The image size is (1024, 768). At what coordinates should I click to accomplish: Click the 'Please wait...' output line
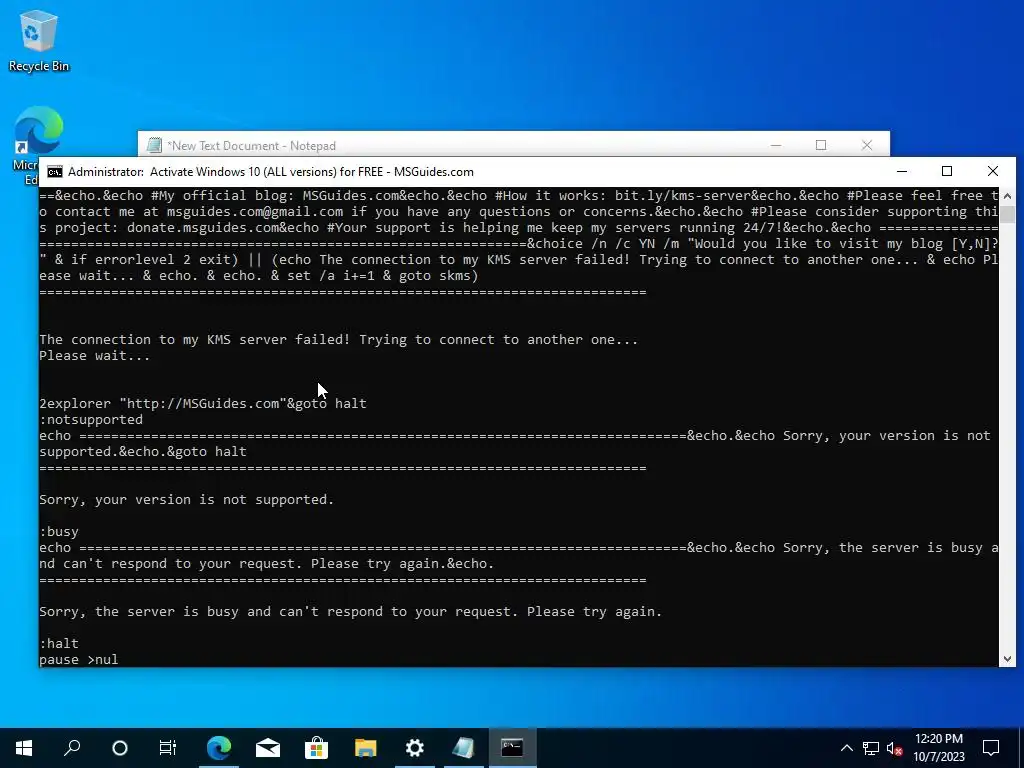pyautogui.click(x=95, y=356)
